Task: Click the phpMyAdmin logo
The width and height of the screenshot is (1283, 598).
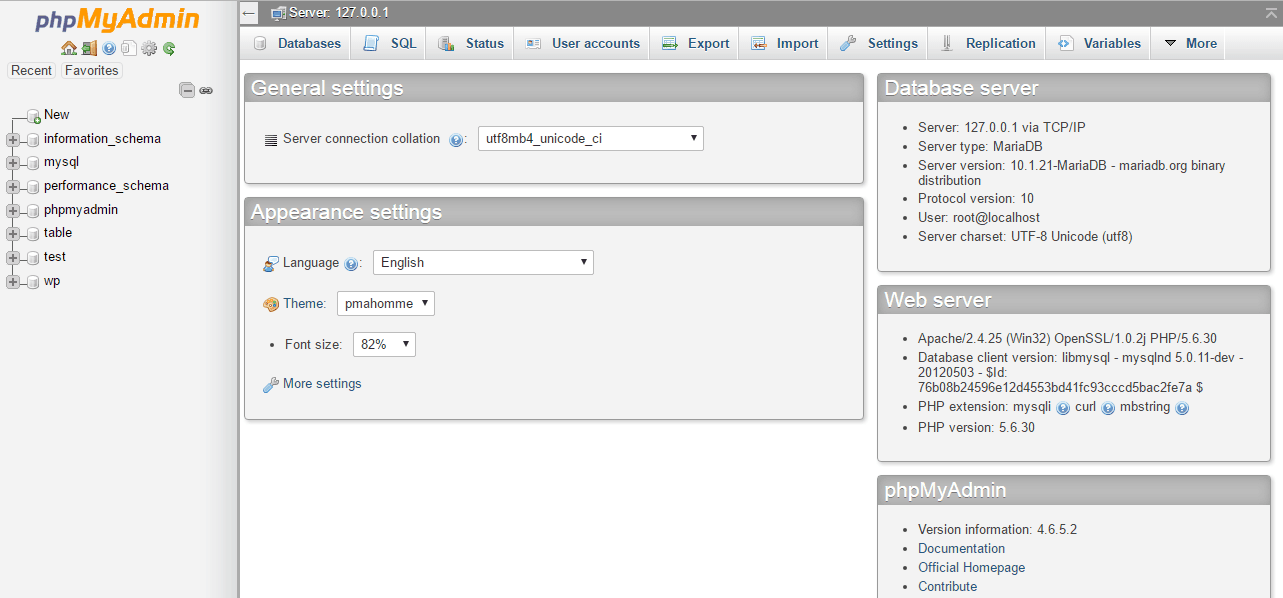Action: click(118, 20)
